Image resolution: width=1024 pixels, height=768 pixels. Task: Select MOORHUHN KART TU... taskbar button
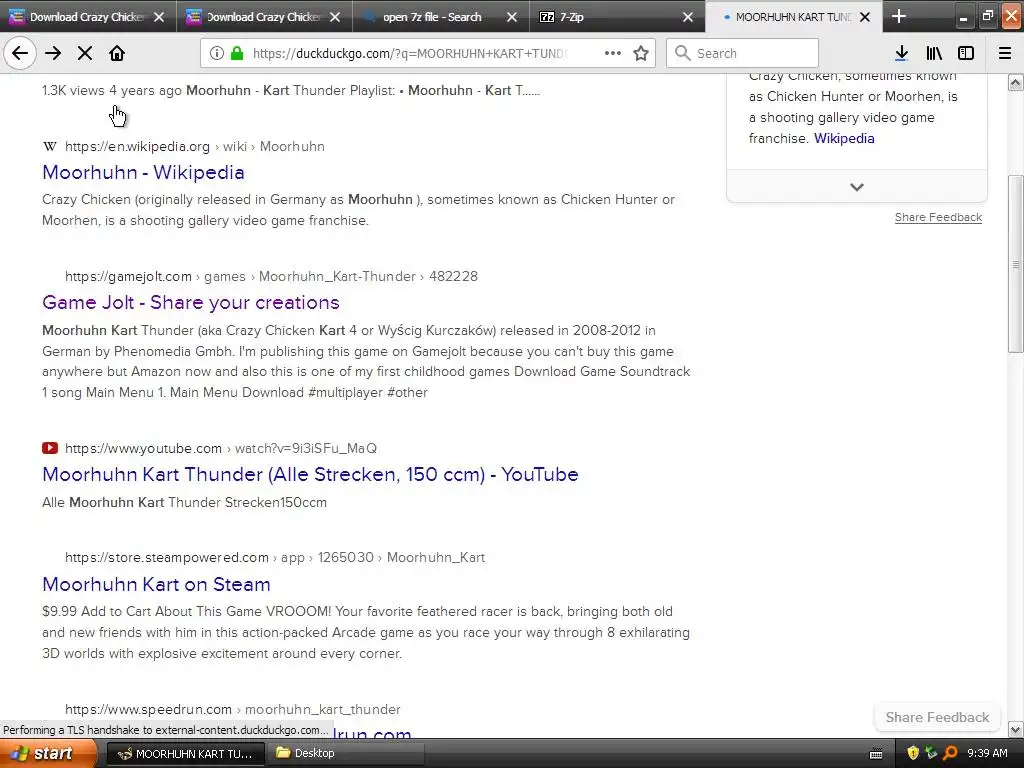coord(185,754)
